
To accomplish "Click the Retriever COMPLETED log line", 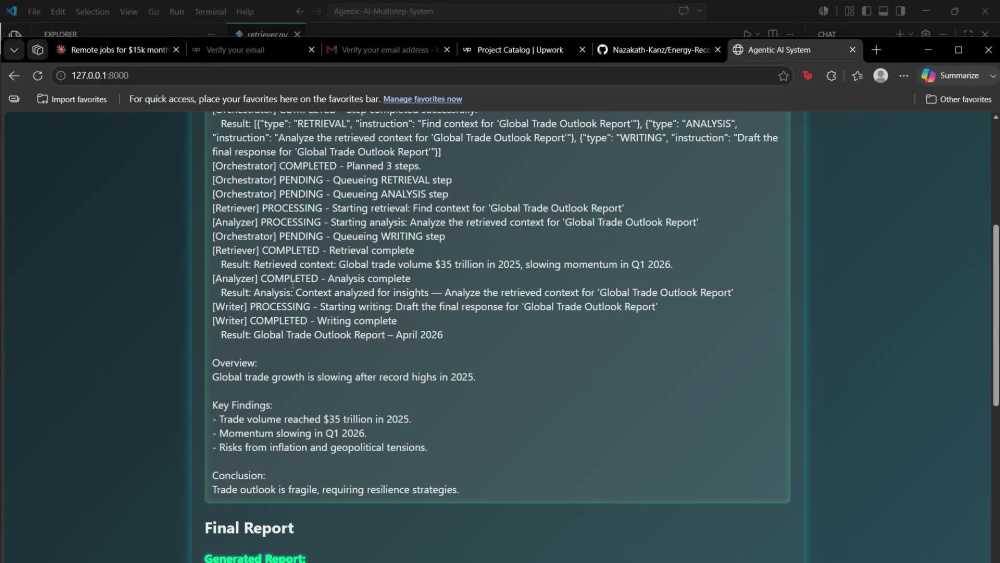I will pos(313,251).
